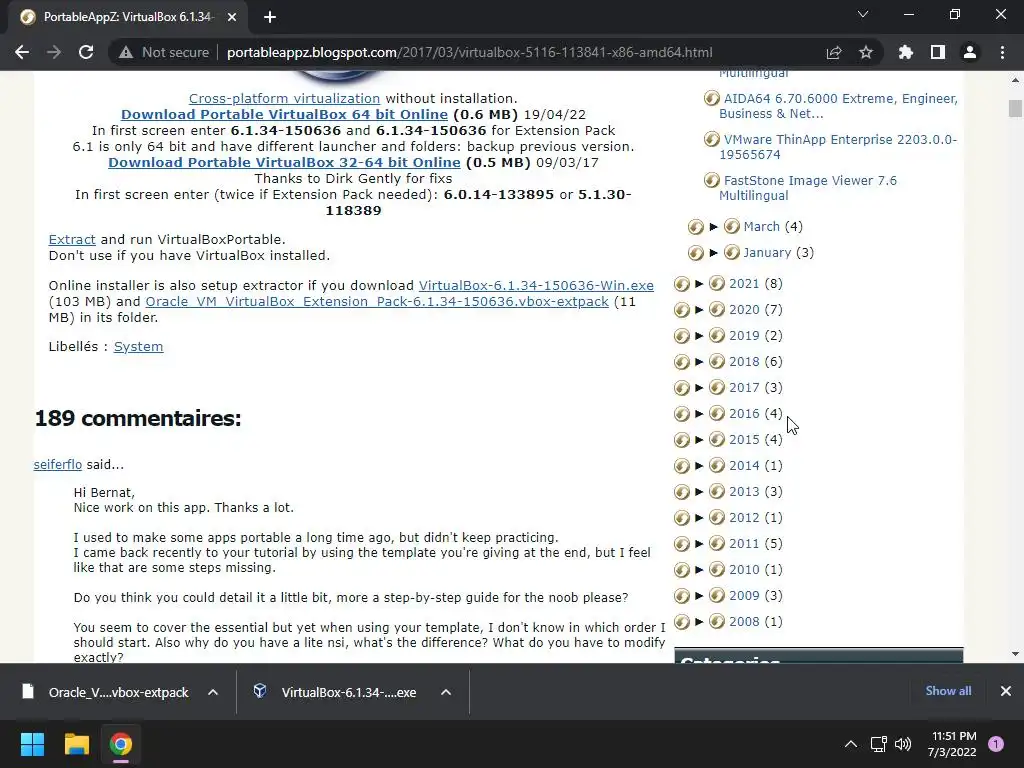Screen dimensions: 1024x768
Task: Open VirtualBox-6.1.34-150636-Win.exe link
Action: 536,286
